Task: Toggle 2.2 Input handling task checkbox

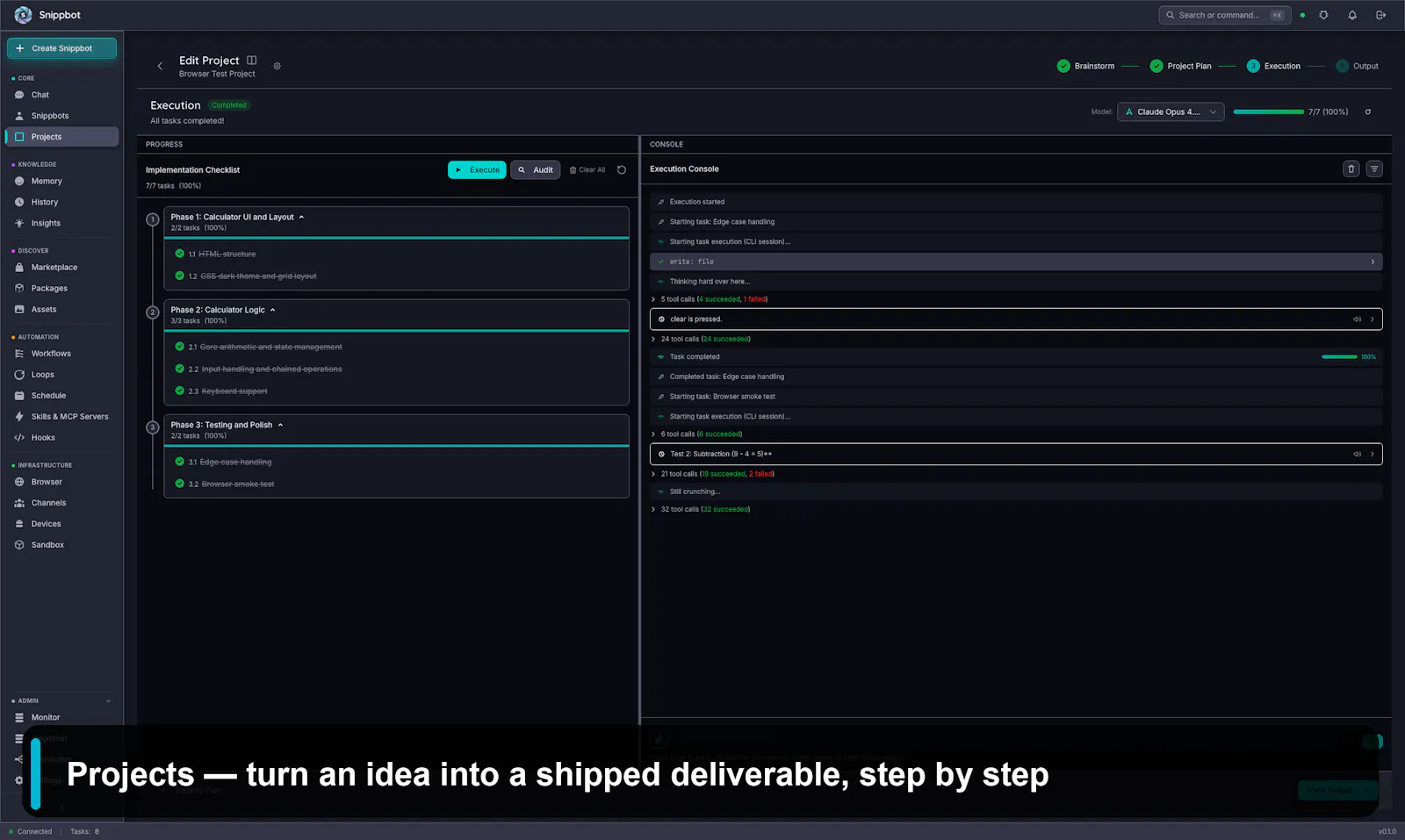Action: (x=180, y=369)
